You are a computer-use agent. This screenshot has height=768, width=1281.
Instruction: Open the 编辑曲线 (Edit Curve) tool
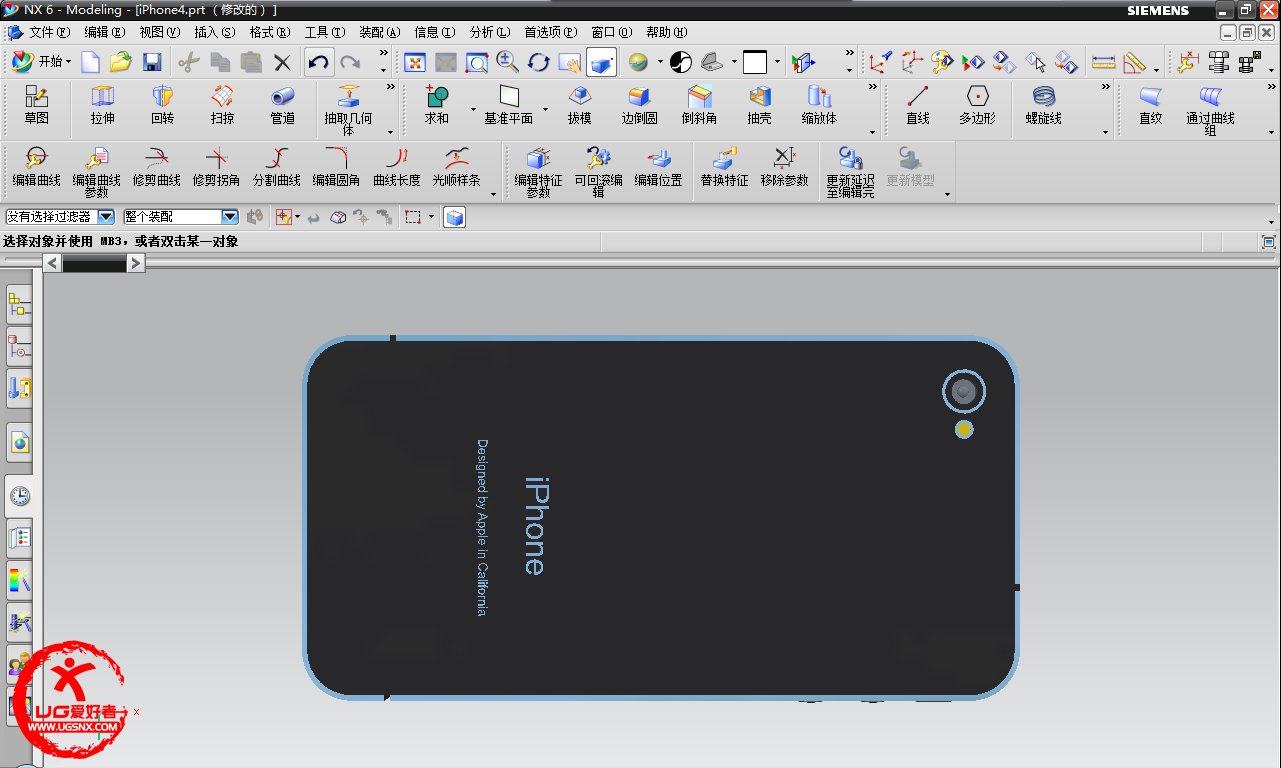tap(37, 168)
